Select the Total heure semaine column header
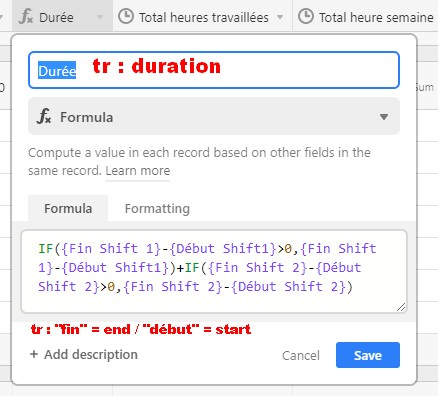The image size is (438, 396). (x=365, y=17)
